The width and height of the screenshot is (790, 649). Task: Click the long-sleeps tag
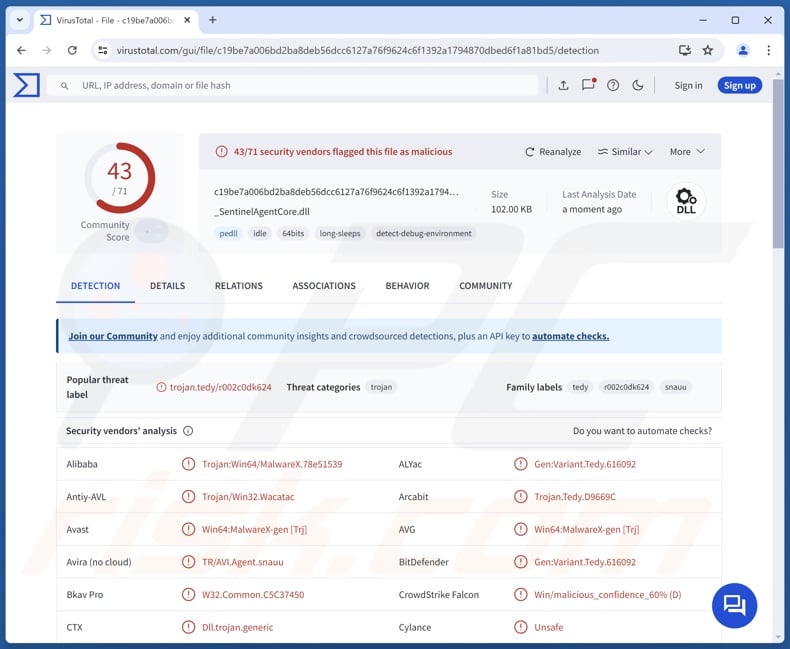tap(340, 233)
